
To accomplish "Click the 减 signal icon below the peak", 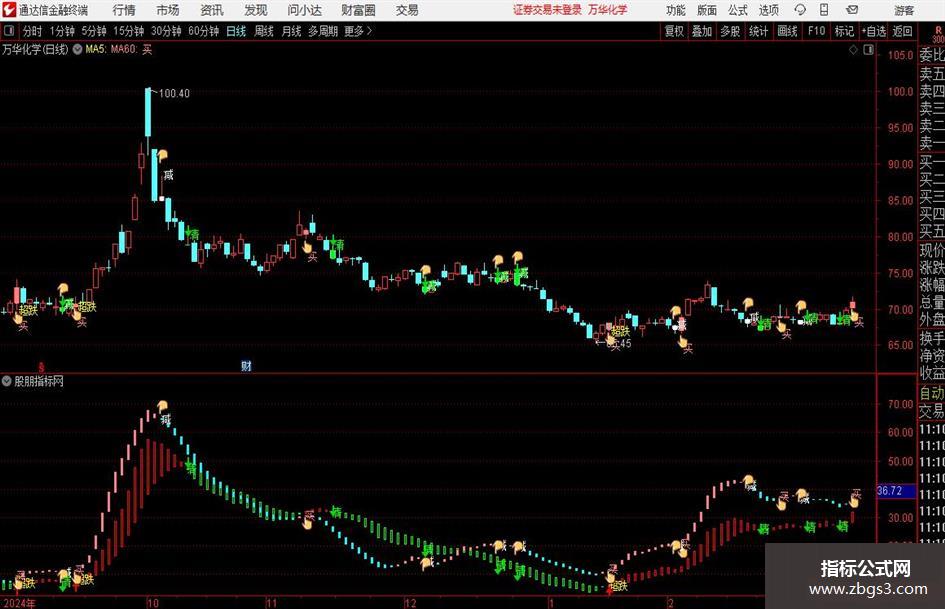I will [x=168, y=175].
